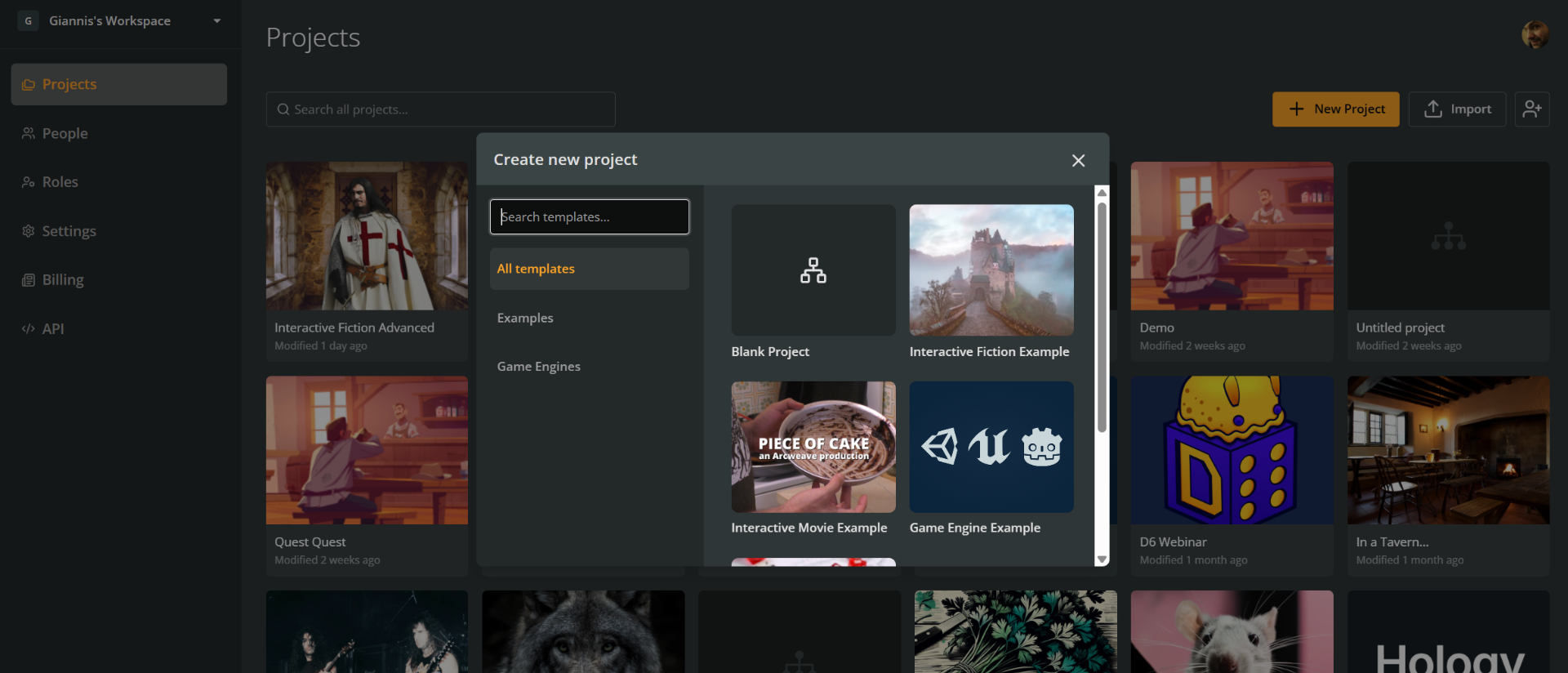This screenshot has width=1568, height=673.
Task: Choose the Blank Project template
Action: [x=813, y=270]
